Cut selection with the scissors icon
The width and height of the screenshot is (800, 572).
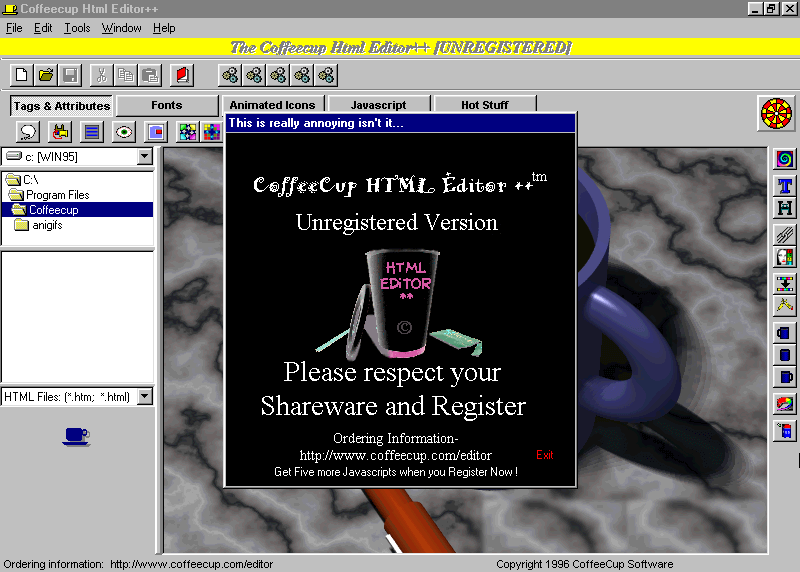coord(102,76)
